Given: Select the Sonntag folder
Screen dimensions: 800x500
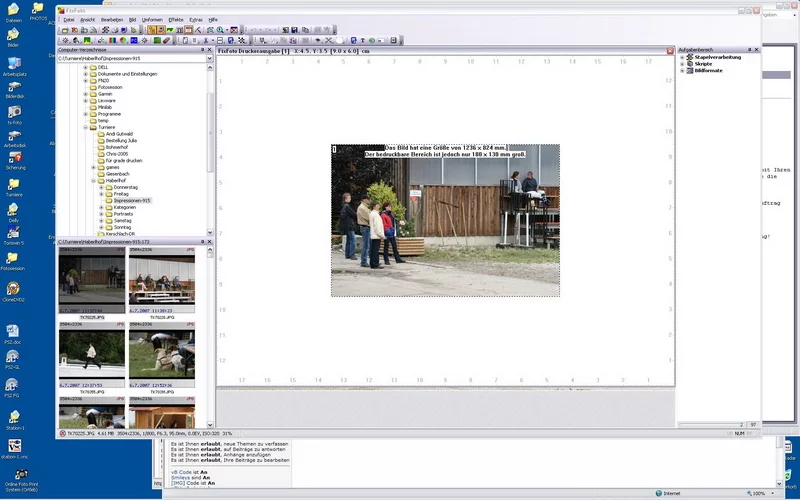Looking at the screenshot, I should [122, 227].
